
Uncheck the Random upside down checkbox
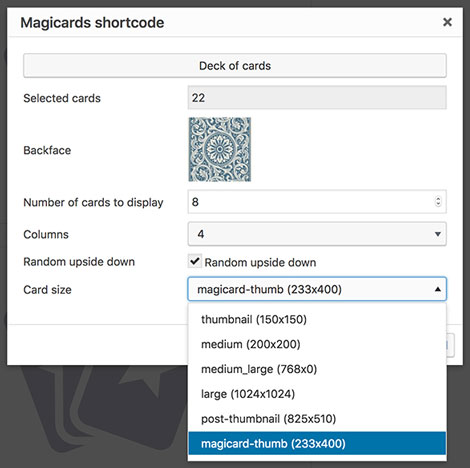click(195, 261)
